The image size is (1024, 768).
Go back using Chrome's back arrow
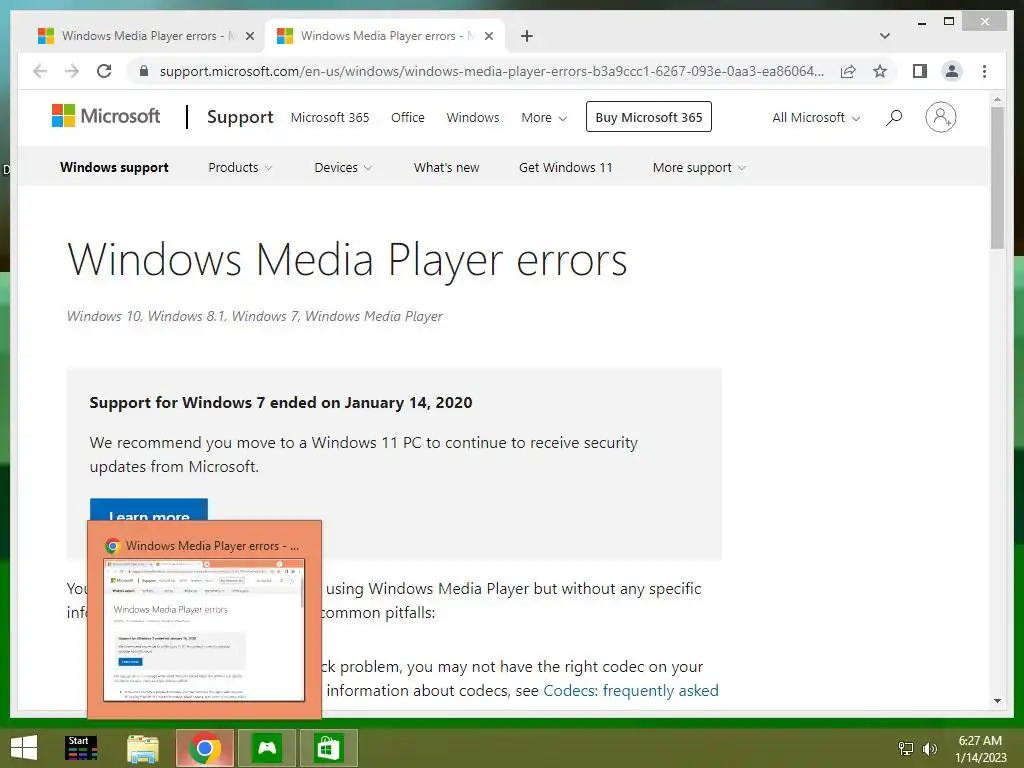(x=40, y=71)
